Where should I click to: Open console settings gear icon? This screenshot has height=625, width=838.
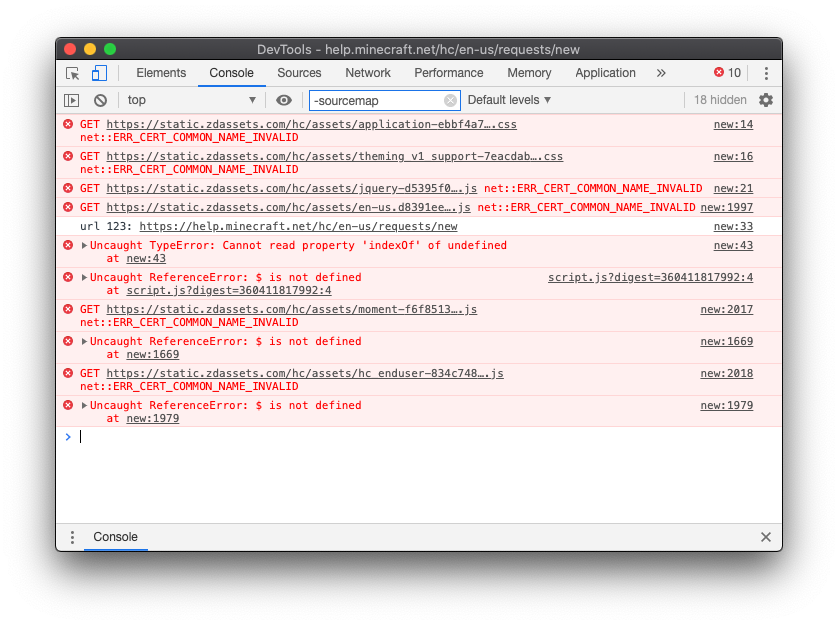[766, 100]
